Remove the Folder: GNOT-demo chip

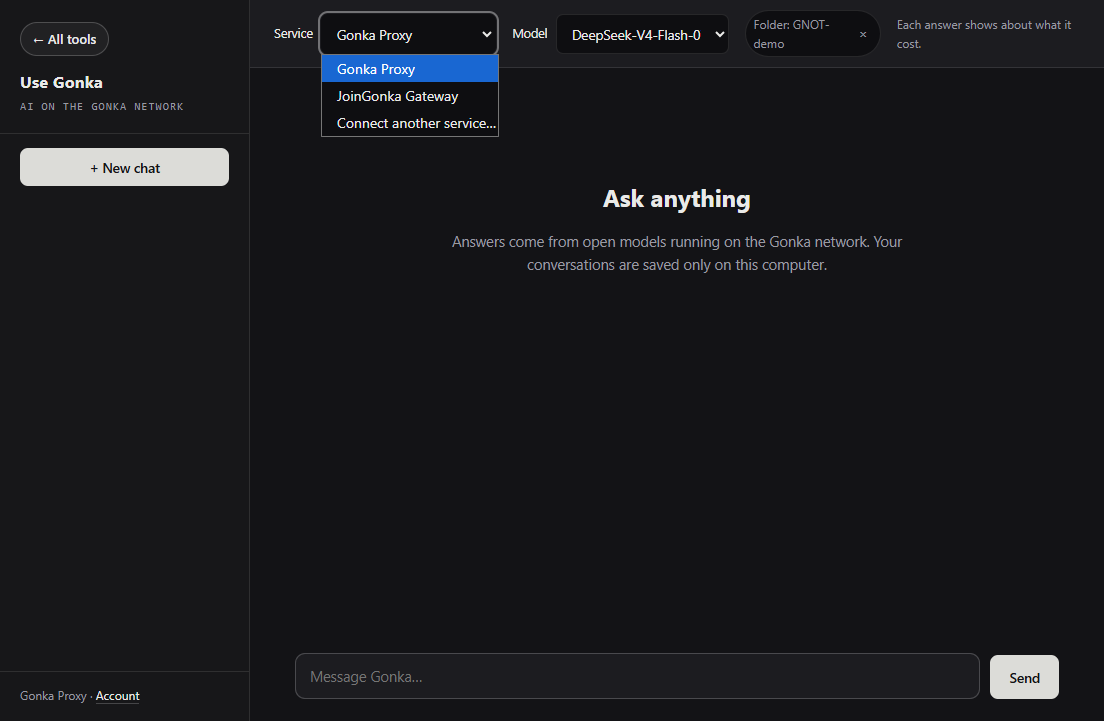click(x=862, y=35)
